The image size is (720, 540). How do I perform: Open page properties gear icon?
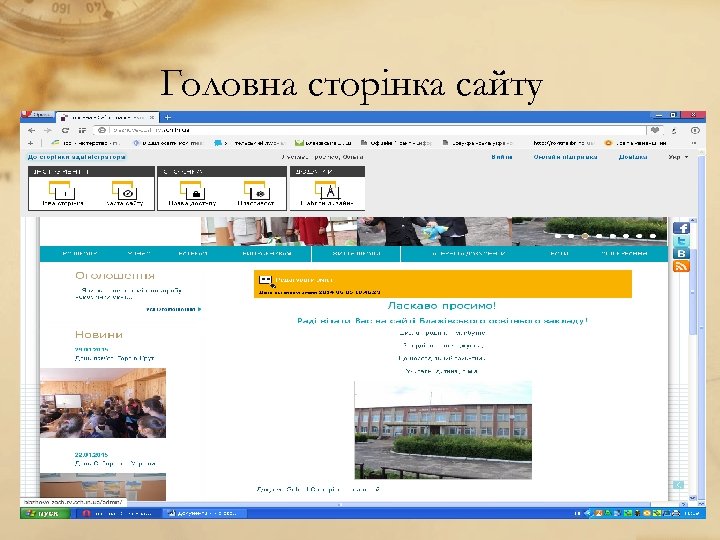point(256,193)
